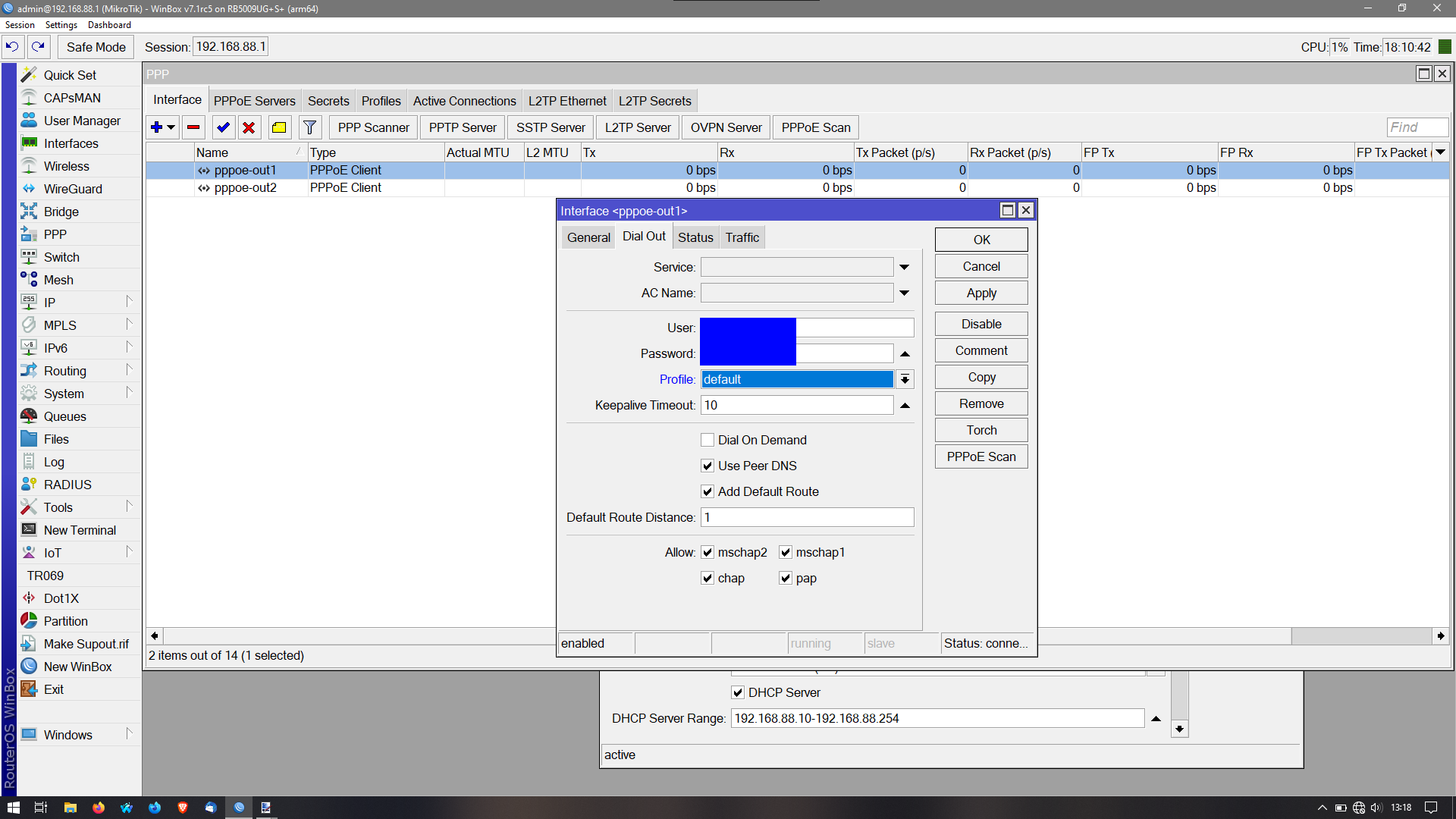
Task: Uncheck Use Peer DNS
Action: (x=708, y=466)
